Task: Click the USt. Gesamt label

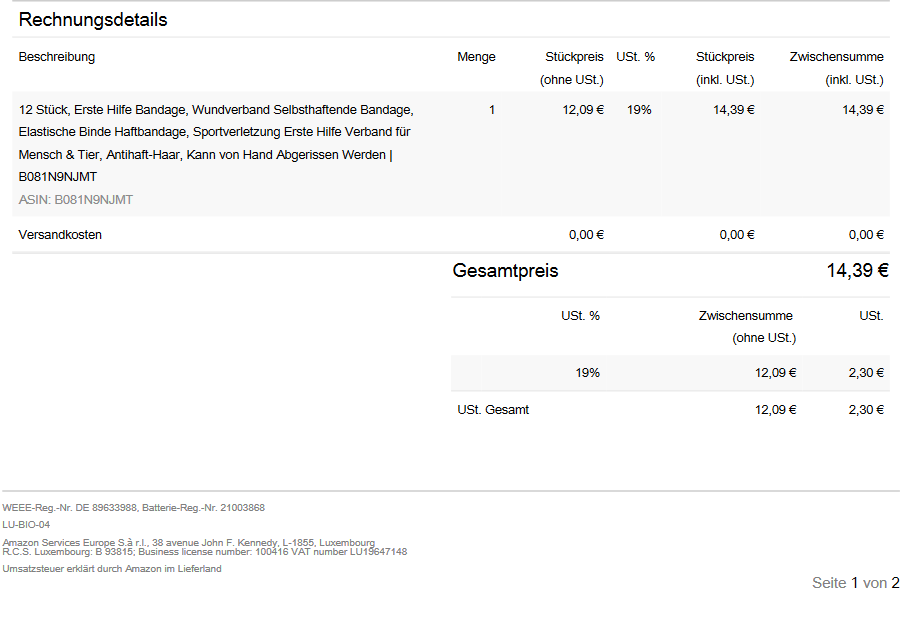Action: (x=493, y=410)
